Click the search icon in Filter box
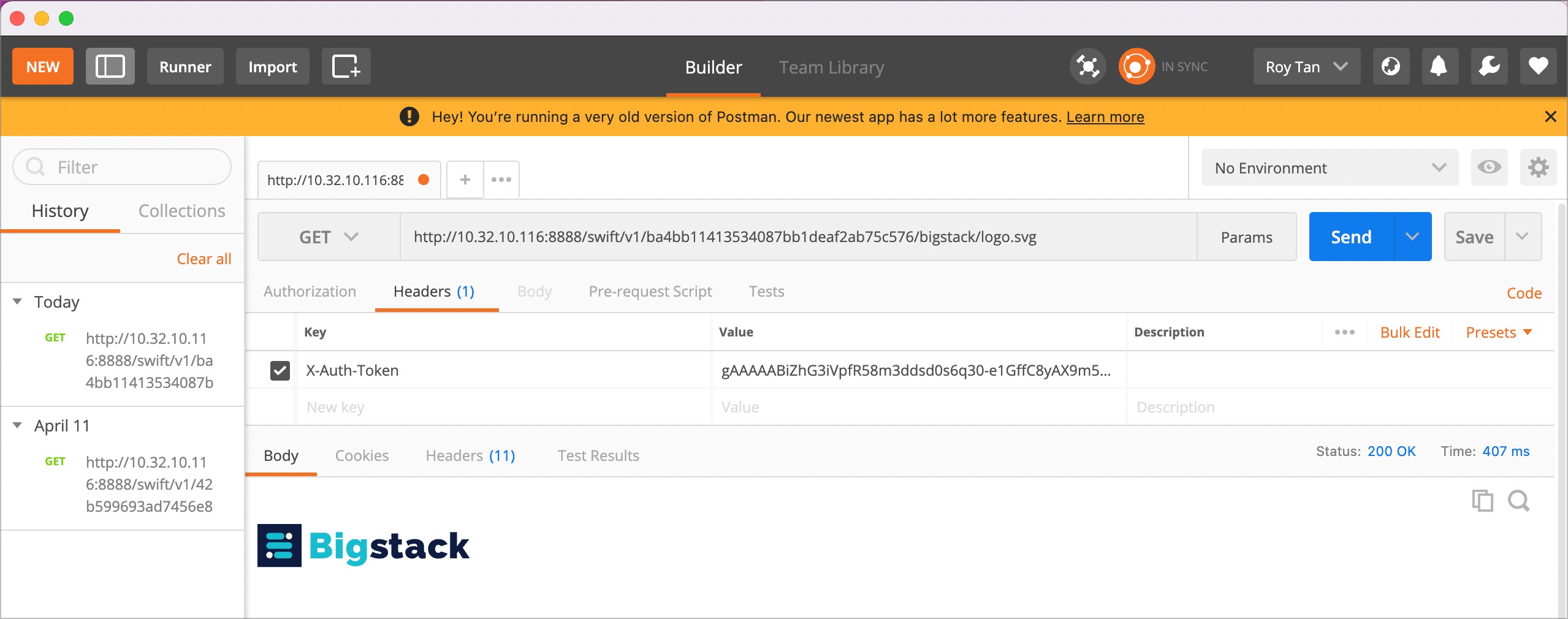 [x=36, y=167]
